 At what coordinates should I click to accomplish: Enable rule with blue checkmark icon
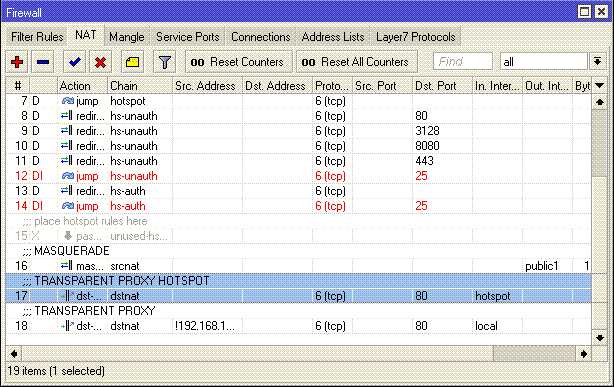74,62
